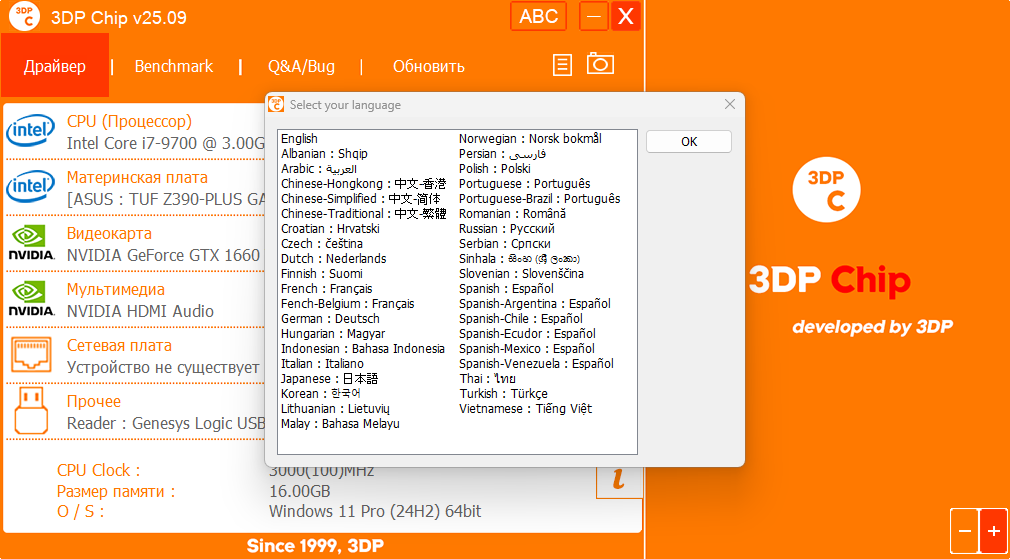This screenshot has height=559, width=1010.
Task: Open the Мультимедиа driver link
Action: [x=116, y=289]
